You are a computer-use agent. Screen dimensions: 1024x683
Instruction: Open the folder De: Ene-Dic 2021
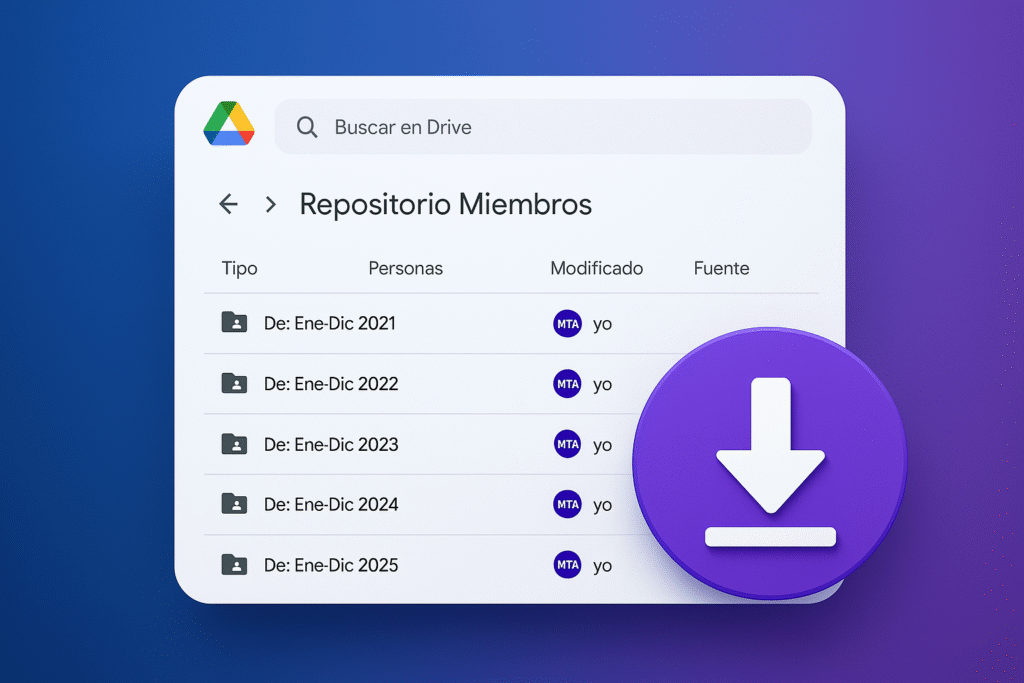coord(330,323)
